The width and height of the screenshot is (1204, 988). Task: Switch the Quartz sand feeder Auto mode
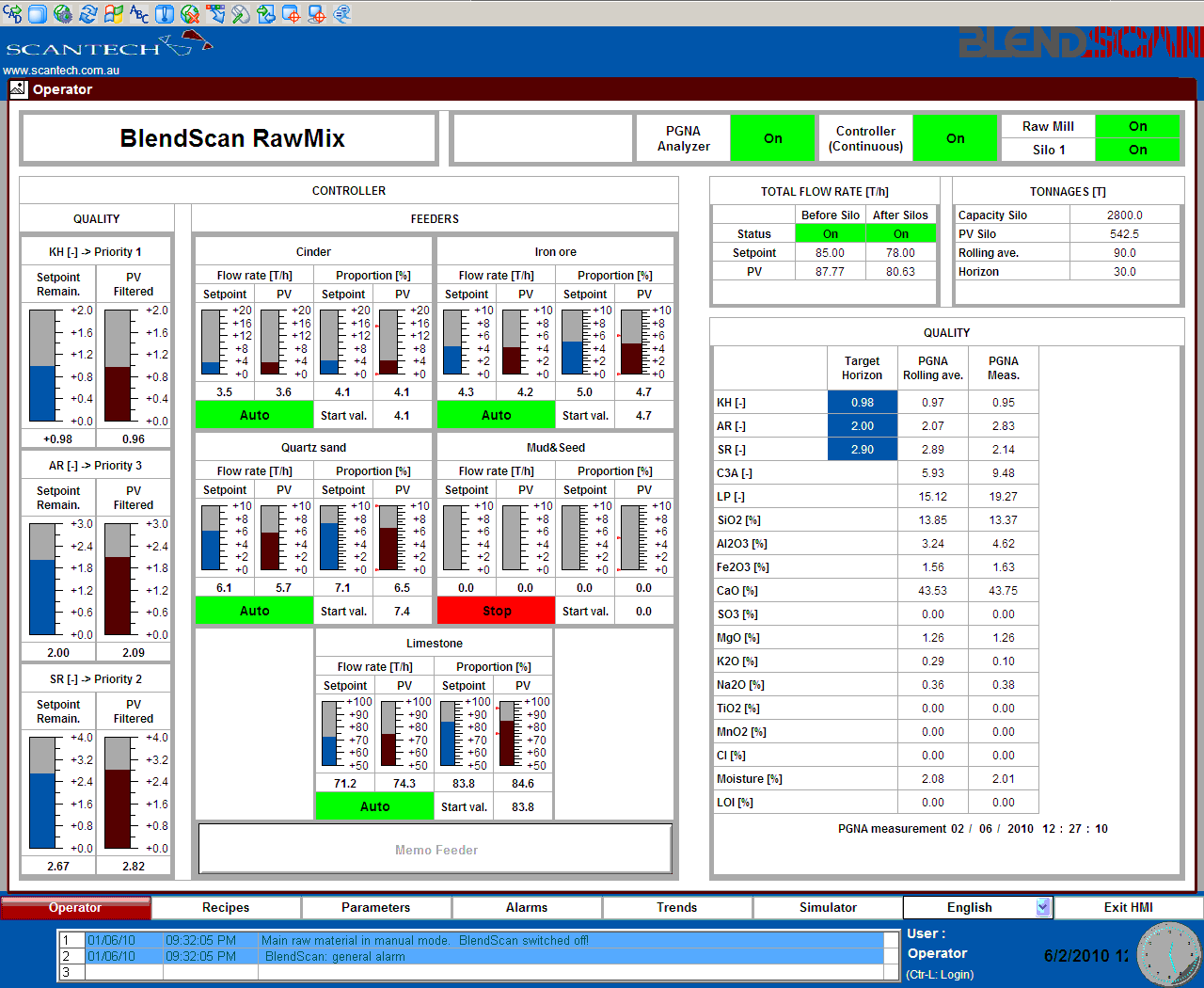[254, 611]
